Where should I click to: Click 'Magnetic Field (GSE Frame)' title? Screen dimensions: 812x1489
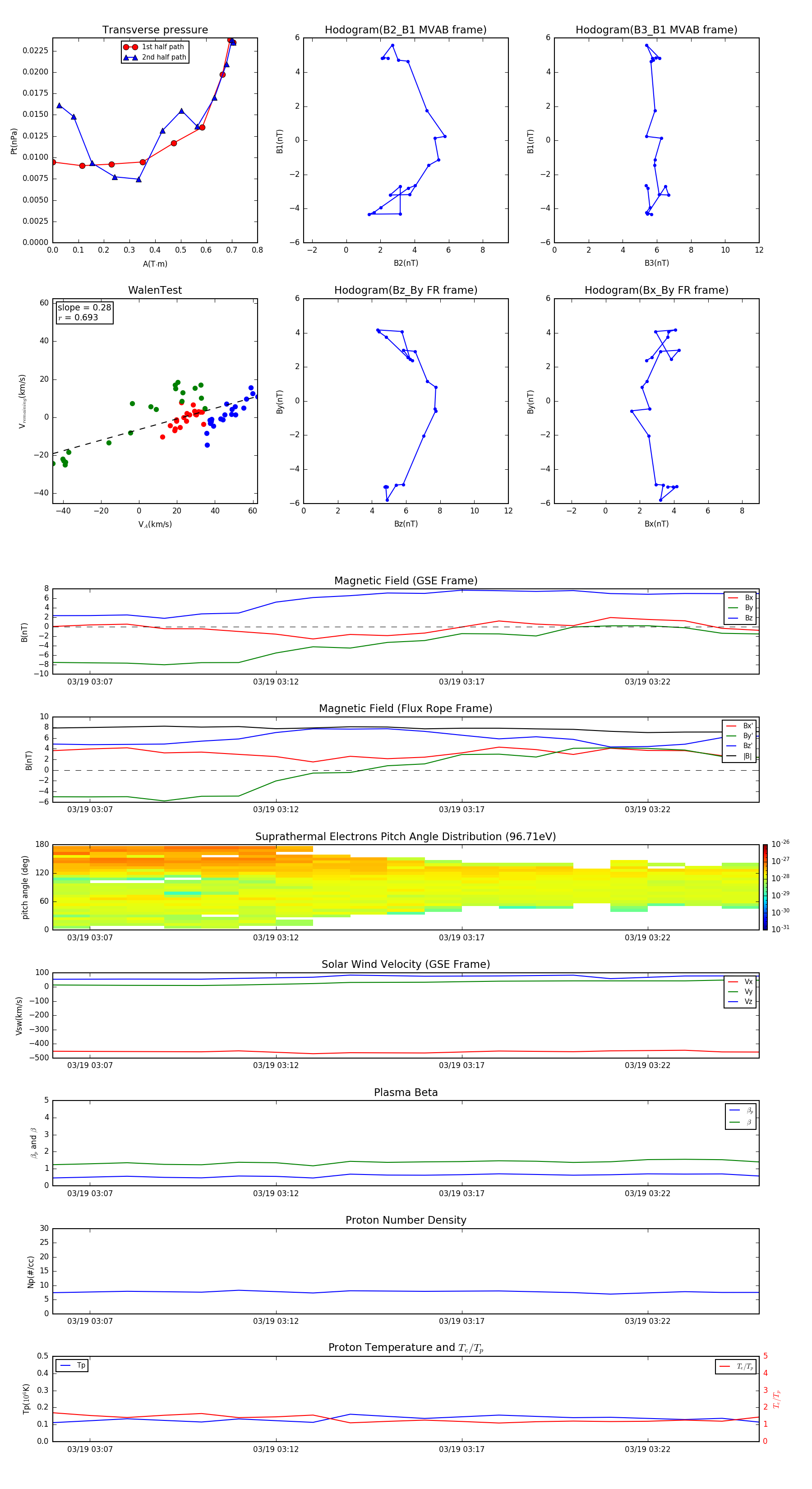tap(406, 581)
